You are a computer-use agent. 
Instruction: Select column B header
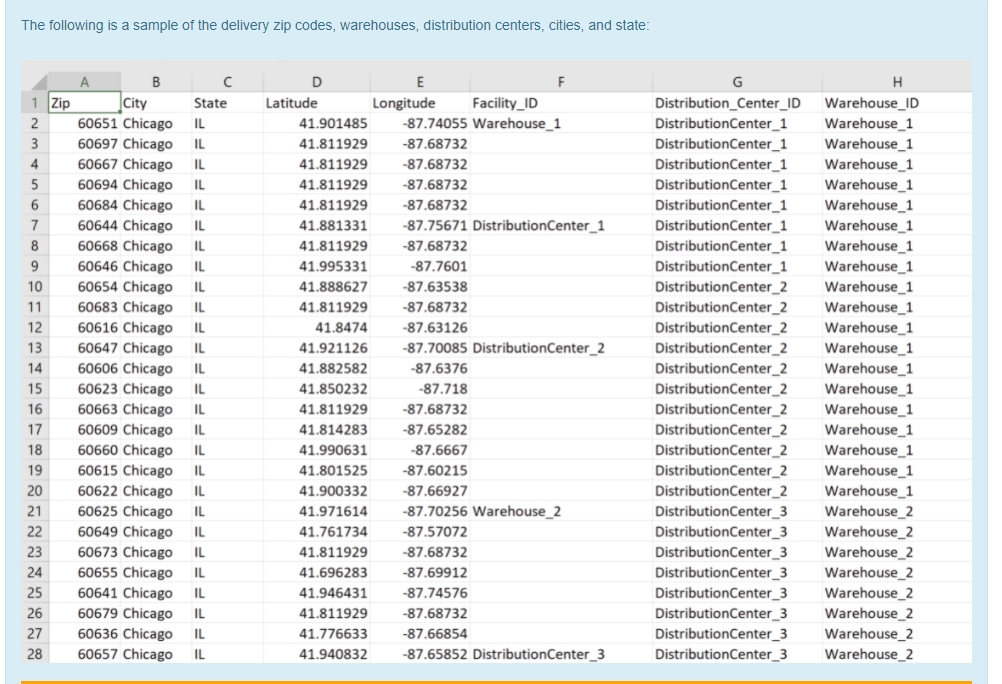[x=156, y=82]
